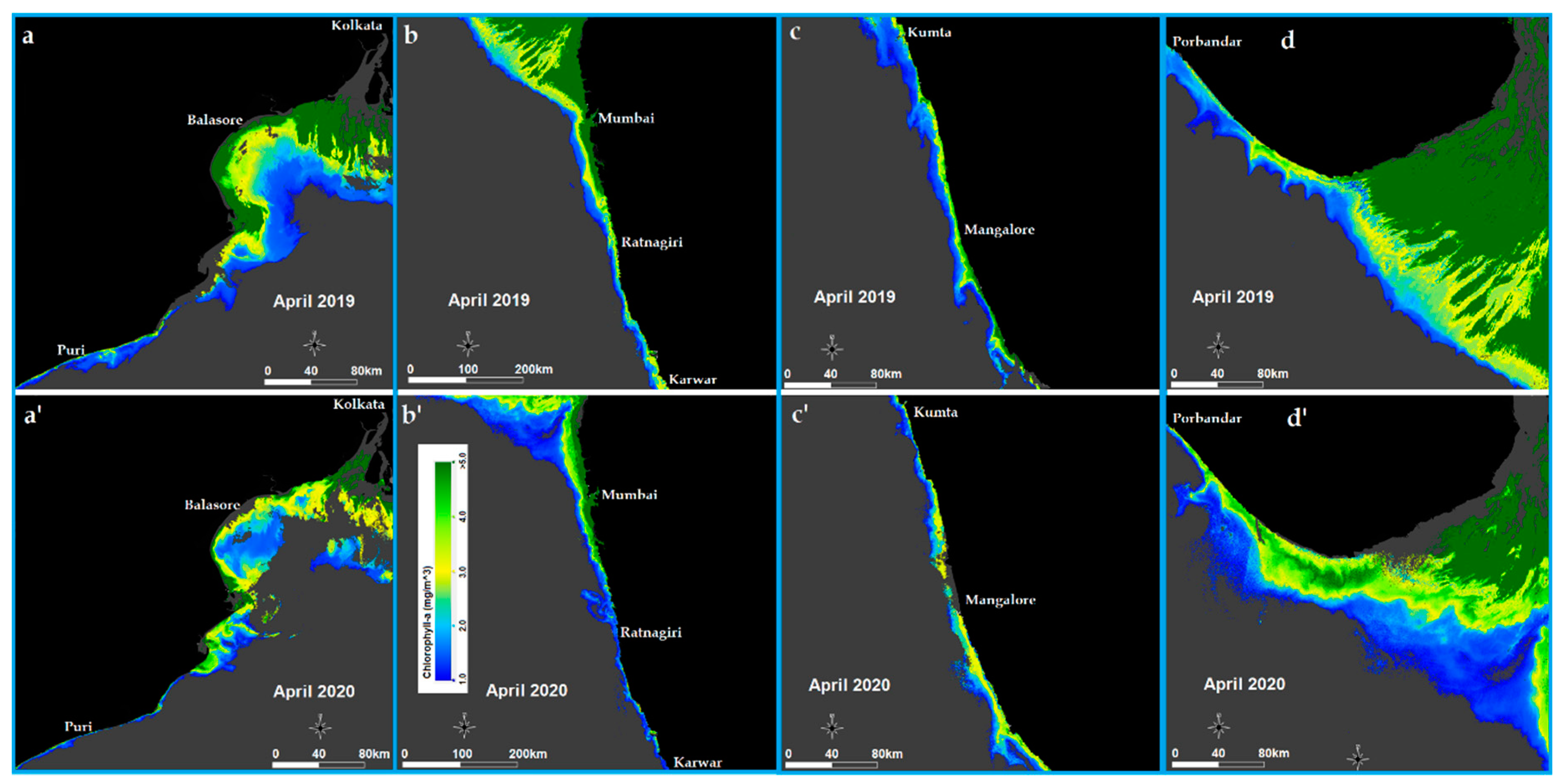Image resolution: width=1564 pixels, height=784 pixels.
Task: Click the Balasore label in panel a'
Action: (x=212, y=505)
